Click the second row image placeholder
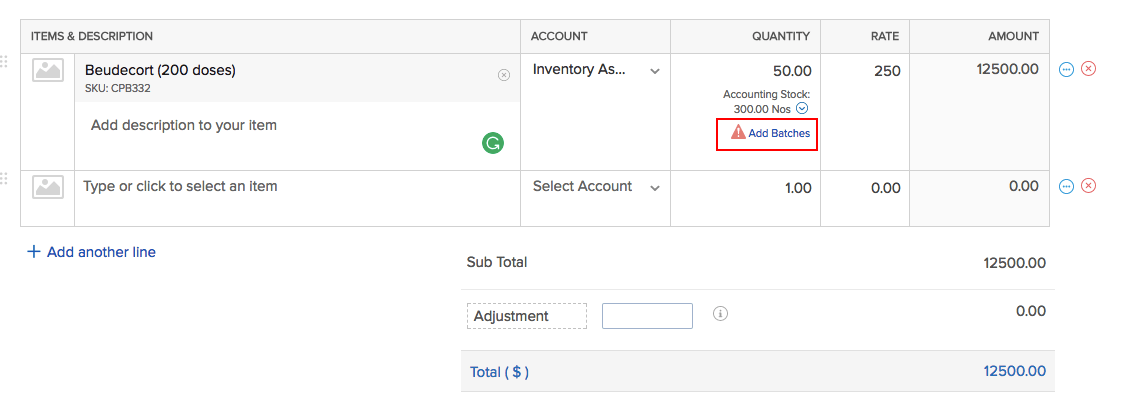Screen dimensions: 1121x414 pyautogui.click(x=48, y=187)
